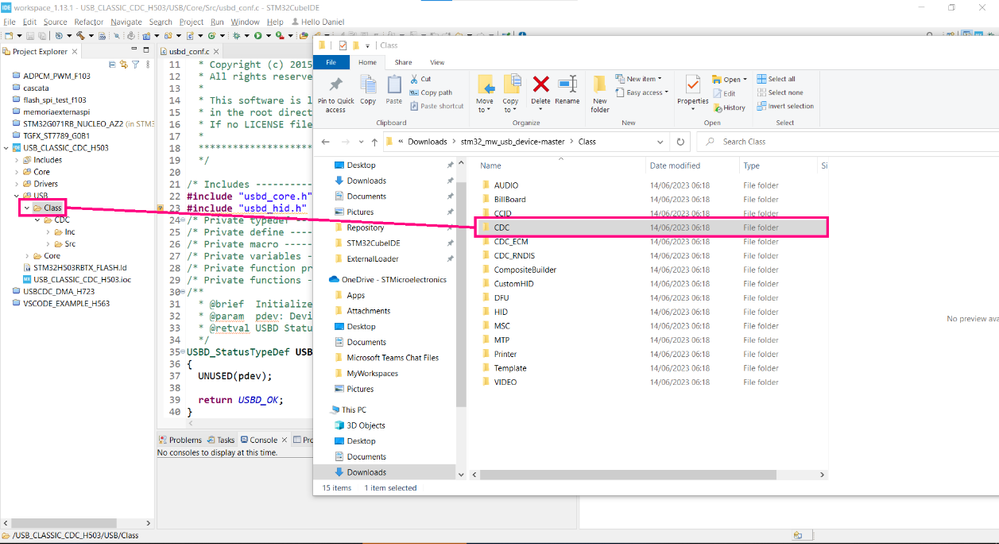Collapse all projects in Project Explorer

[x=111, y=65]
